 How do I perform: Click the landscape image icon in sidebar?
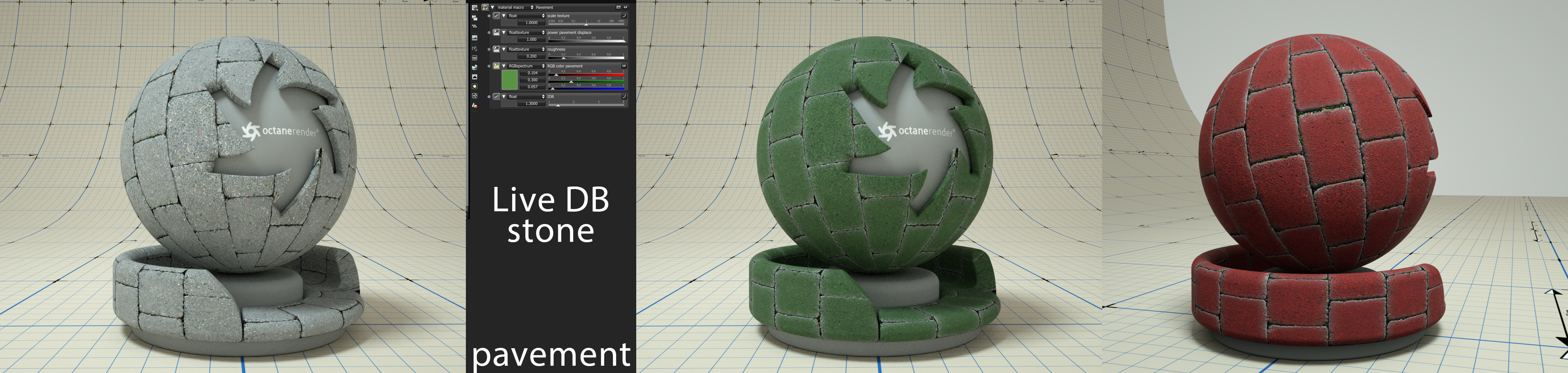475,38
